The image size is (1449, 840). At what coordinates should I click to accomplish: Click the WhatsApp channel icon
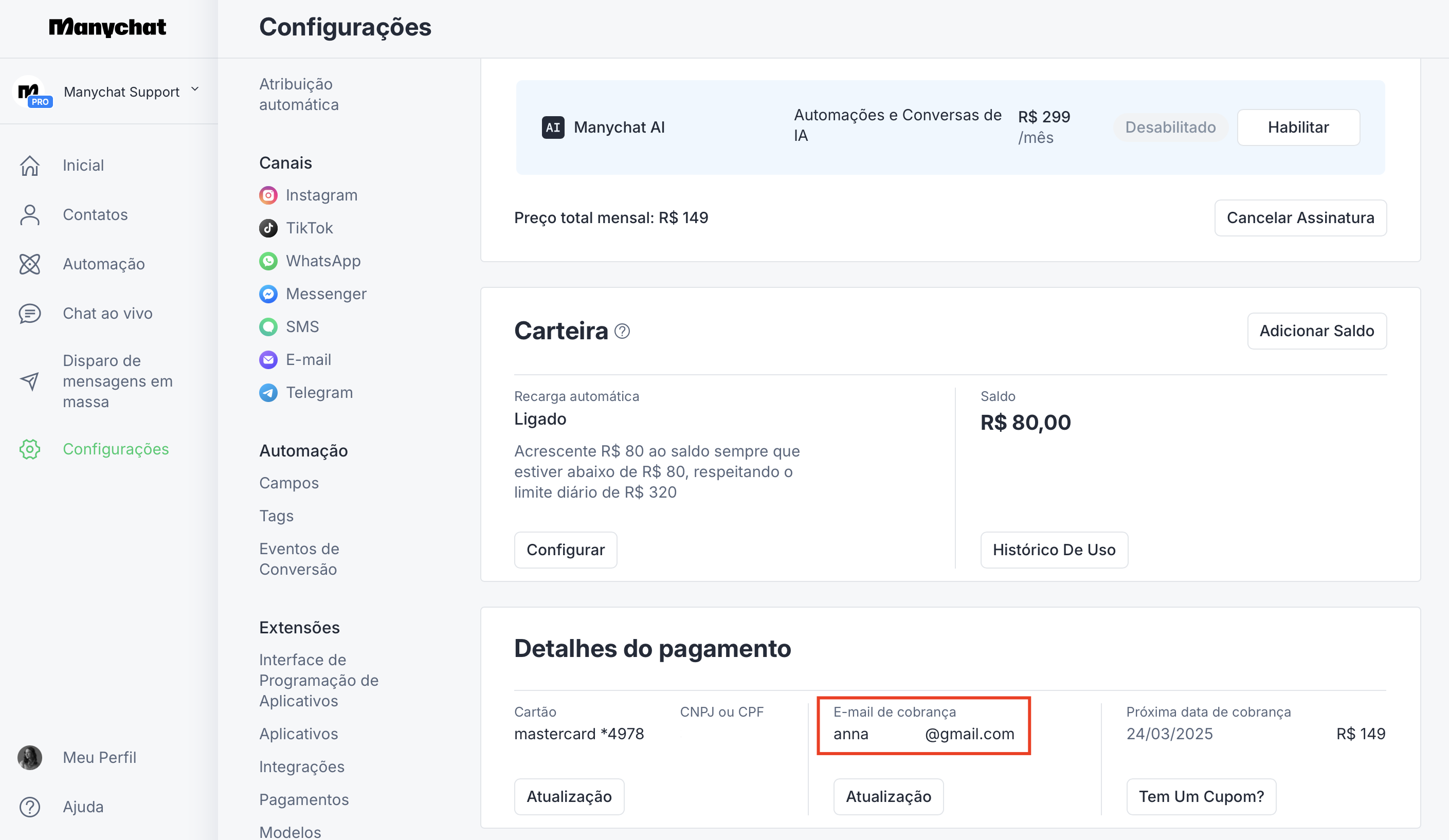(x=268, y=261)
